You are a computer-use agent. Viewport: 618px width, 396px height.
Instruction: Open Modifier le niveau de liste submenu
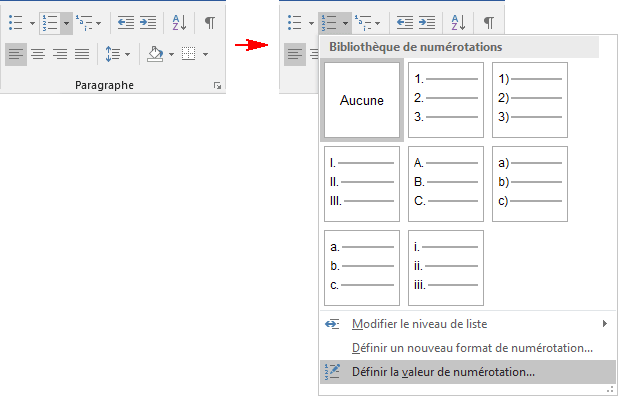pyautogui.click(x=467, y=324)
